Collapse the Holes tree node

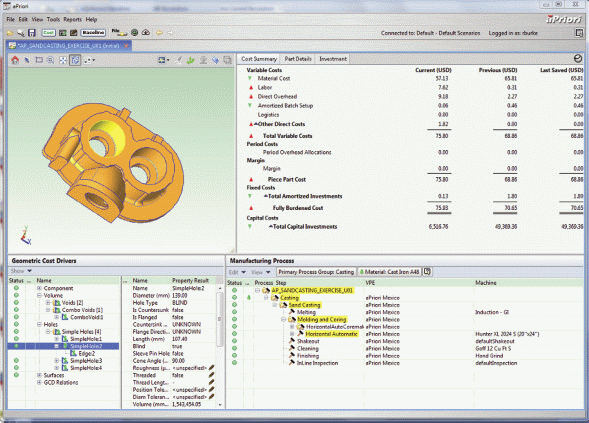coord(39,324)
